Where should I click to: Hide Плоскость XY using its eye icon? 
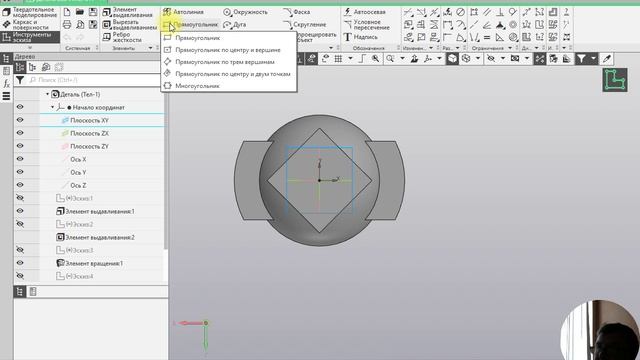[20, 120]
